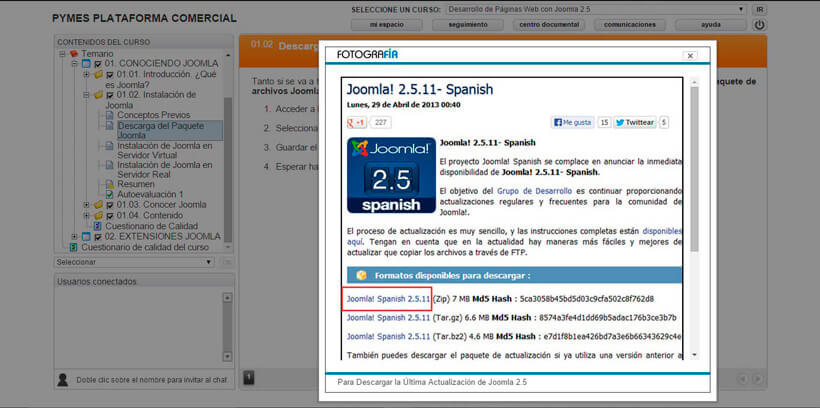Screen dimensions: 820x408
Task: Click the 227 count next to +1
Action: pos(381,123)
